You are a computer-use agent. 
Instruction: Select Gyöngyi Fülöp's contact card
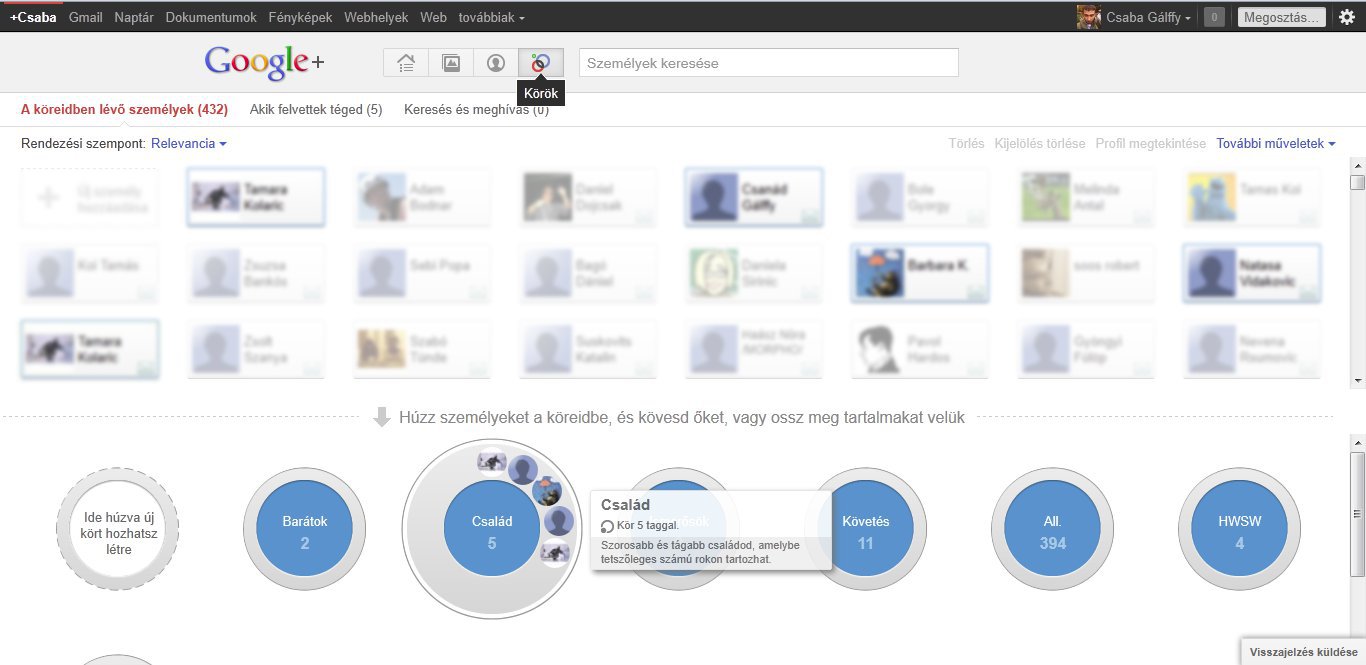1086,349
